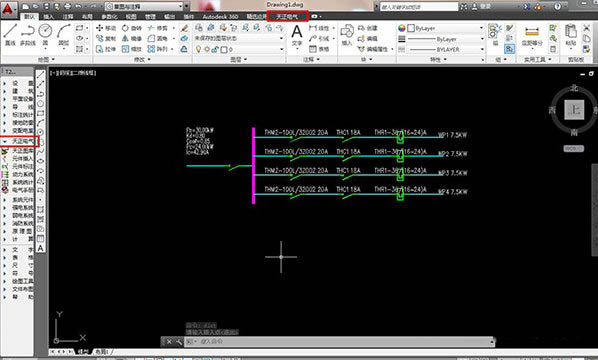Open the Autodesk 360 ribbon tab
Viewport: 598px width, 360px height.
[x=220, y=16]
